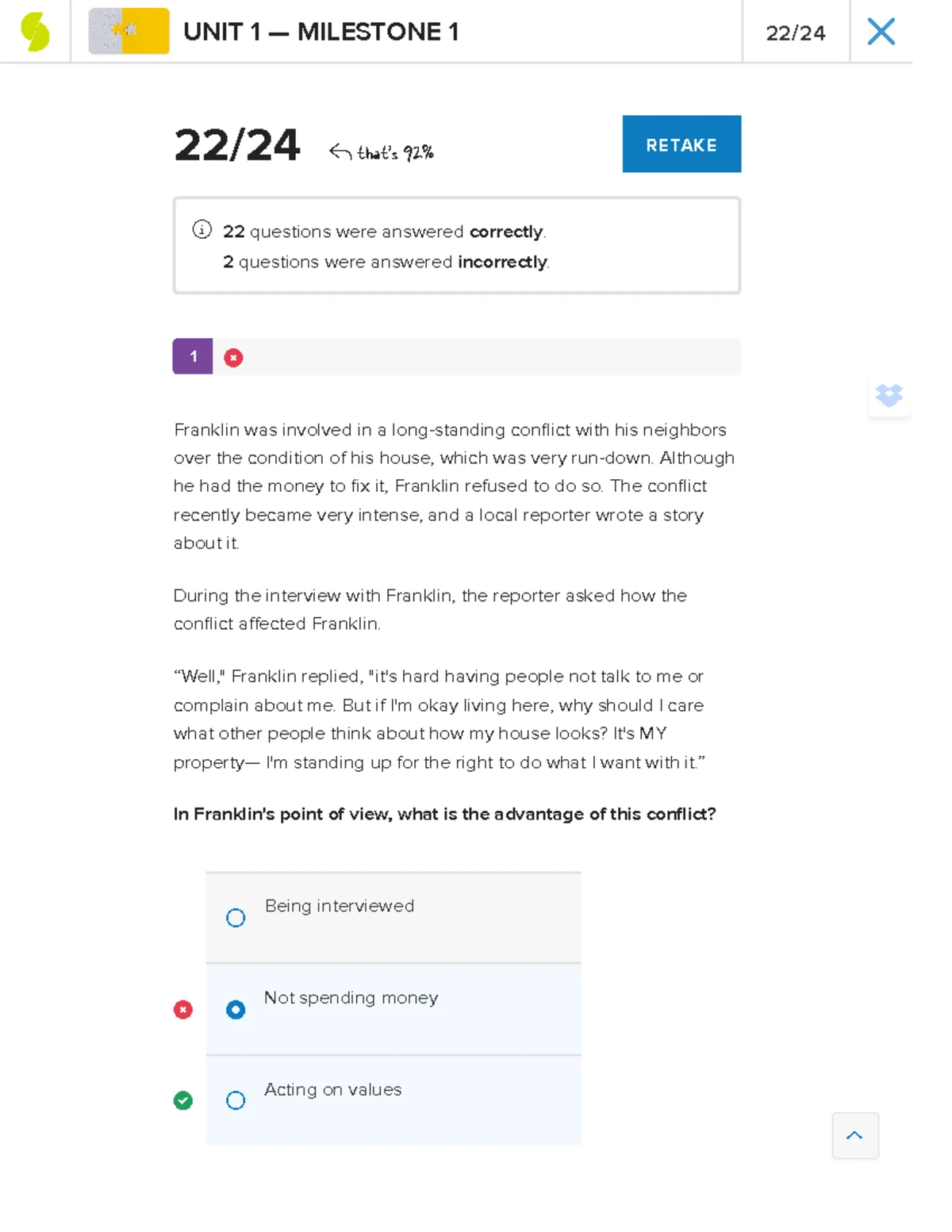Click the green checkmark beside Acting on values
952x1232 pixels.
(x=182, y=1100)
